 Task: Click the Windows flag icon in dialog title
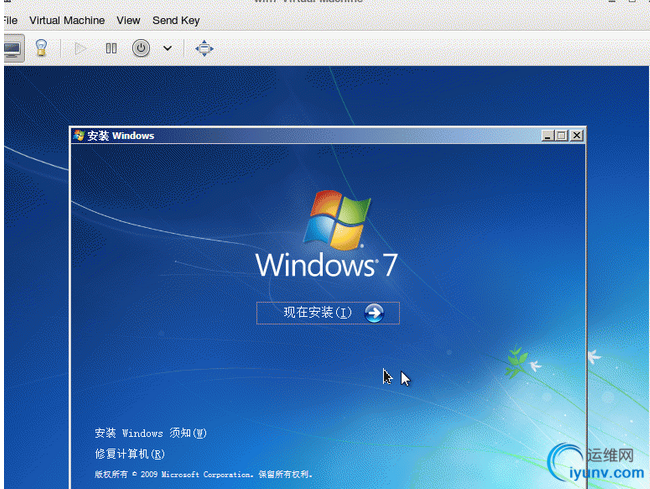[x=79, y=136]
